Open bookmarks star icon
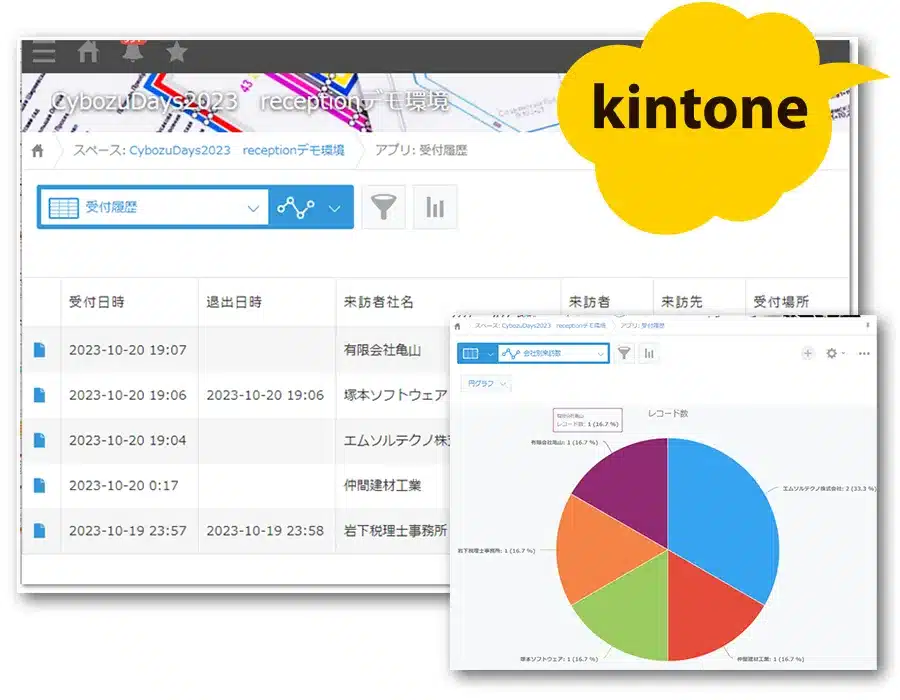 tap(177, 52)
